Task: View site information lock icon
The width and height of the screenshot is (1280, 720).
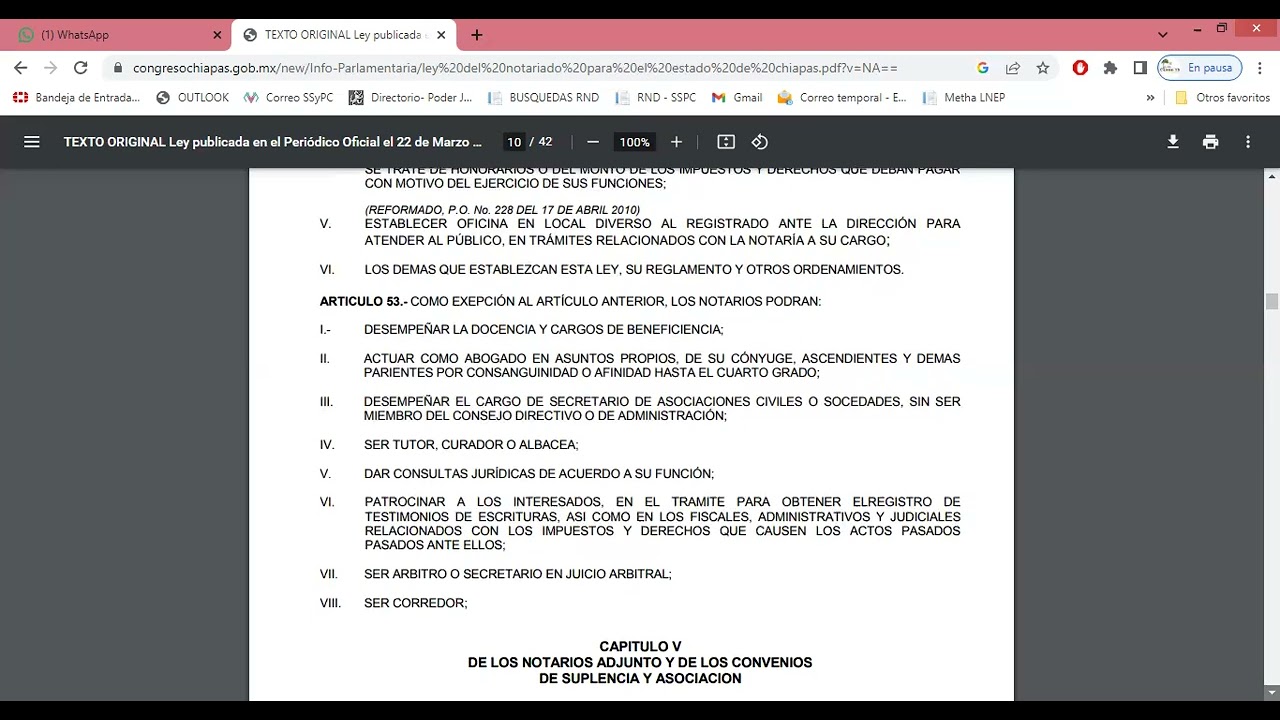Action: point(118,68)
